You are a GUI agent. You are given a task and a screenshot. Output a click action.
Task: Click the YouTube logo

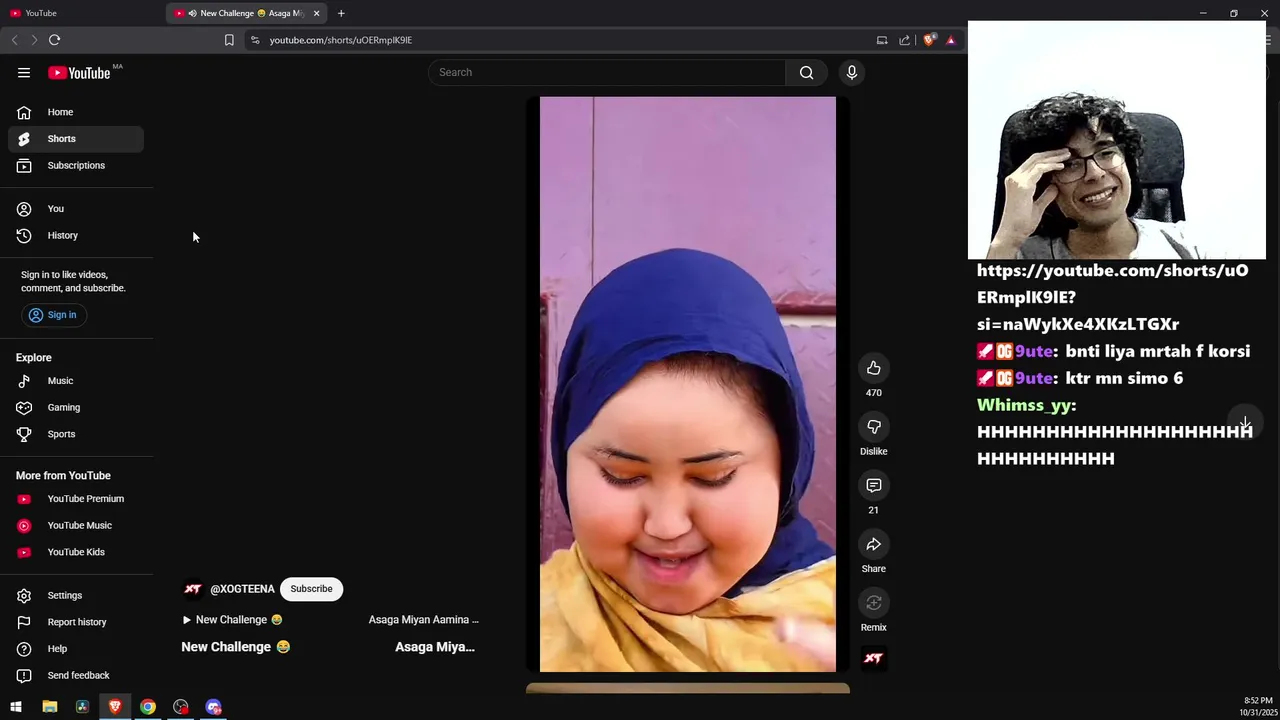coord(79,72)
